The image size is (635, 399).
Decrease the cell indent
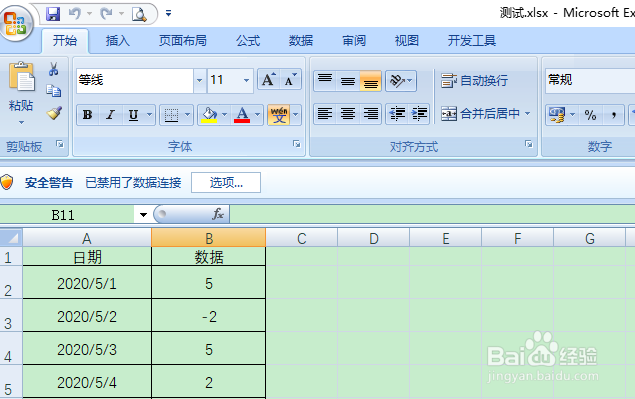397,114
